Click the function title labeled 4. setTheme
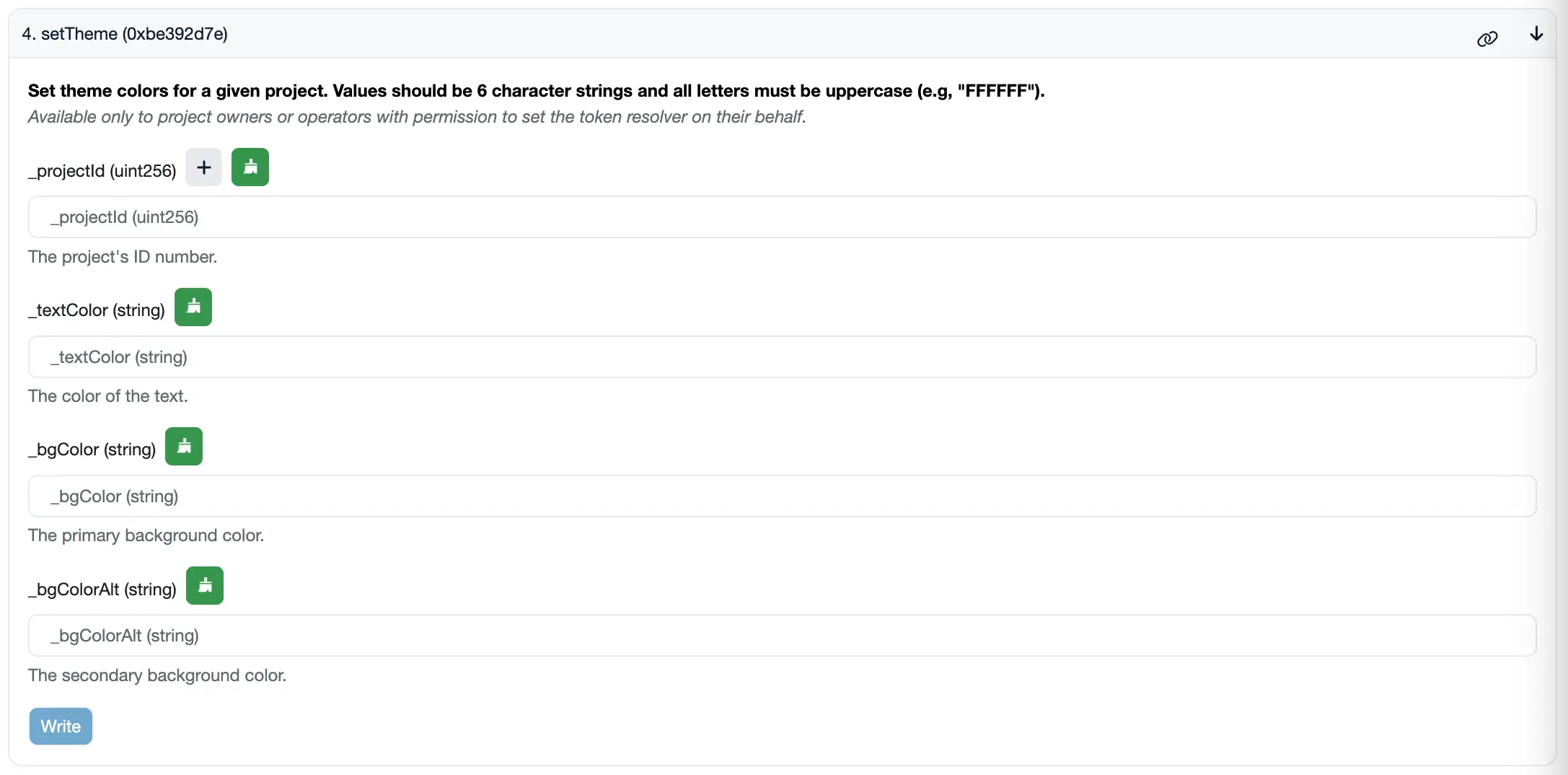The height and width of the screenshot is (775, 1568). click(x=124, y=33)
